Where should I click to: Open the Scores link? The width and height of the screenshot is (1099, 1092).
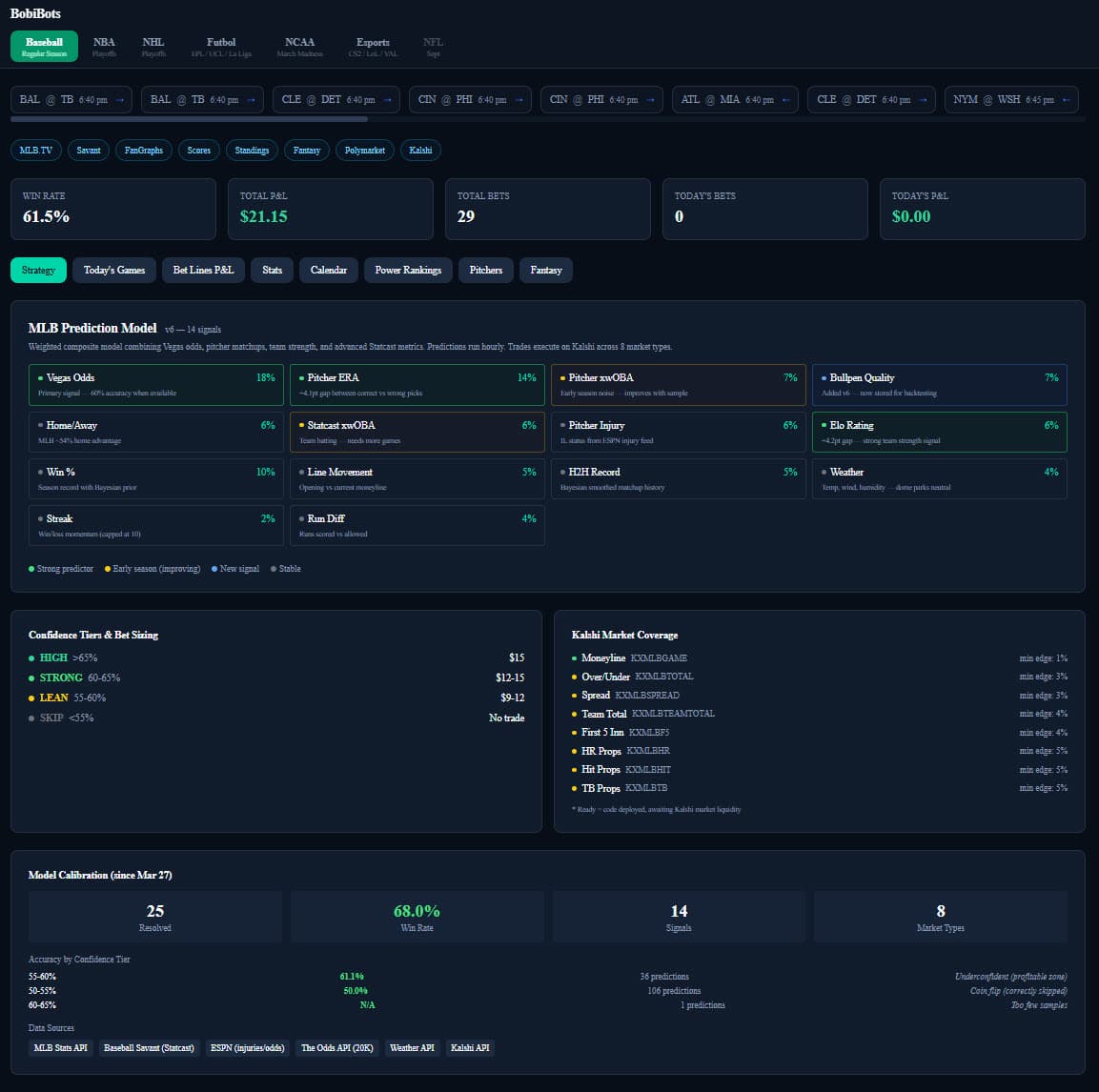pos(199,150)
